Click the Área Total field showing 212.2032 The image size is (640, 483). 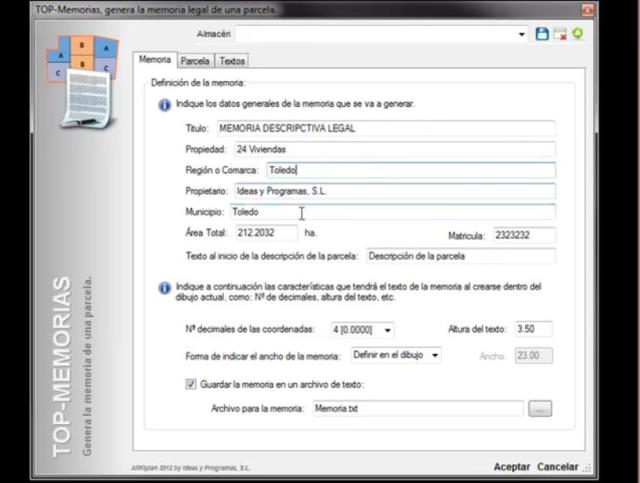pos(267,233)
